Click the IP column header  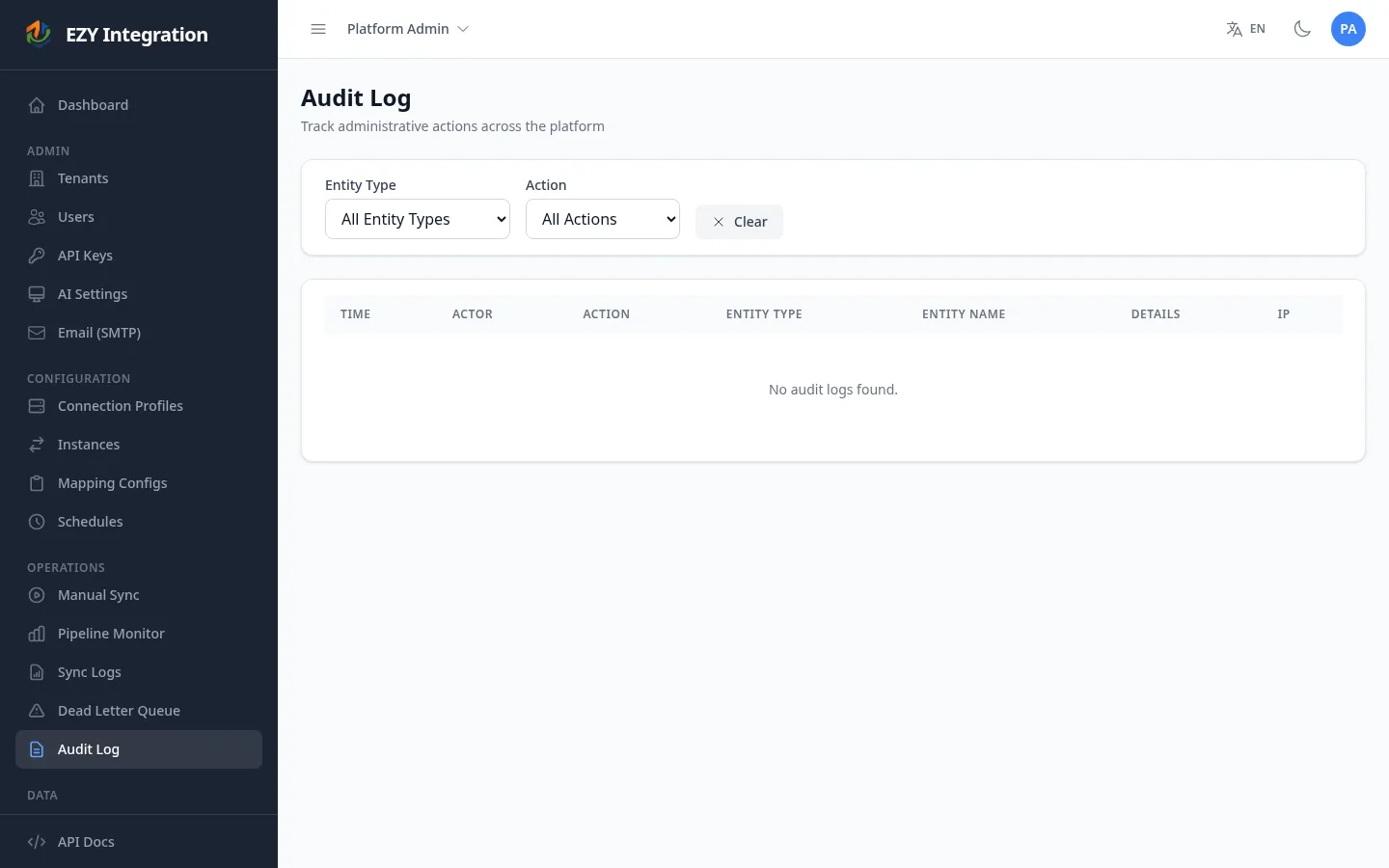click(1283, 314)
